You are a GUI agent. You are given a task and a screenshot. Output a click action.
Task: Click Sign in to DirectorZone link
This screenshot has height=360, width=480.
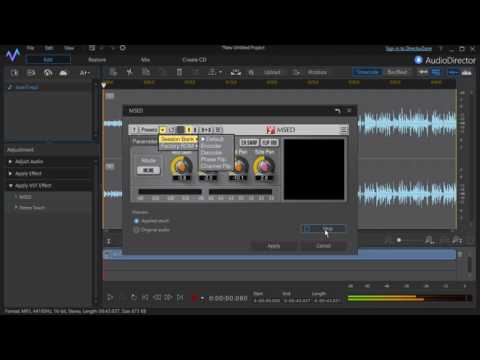409,49
